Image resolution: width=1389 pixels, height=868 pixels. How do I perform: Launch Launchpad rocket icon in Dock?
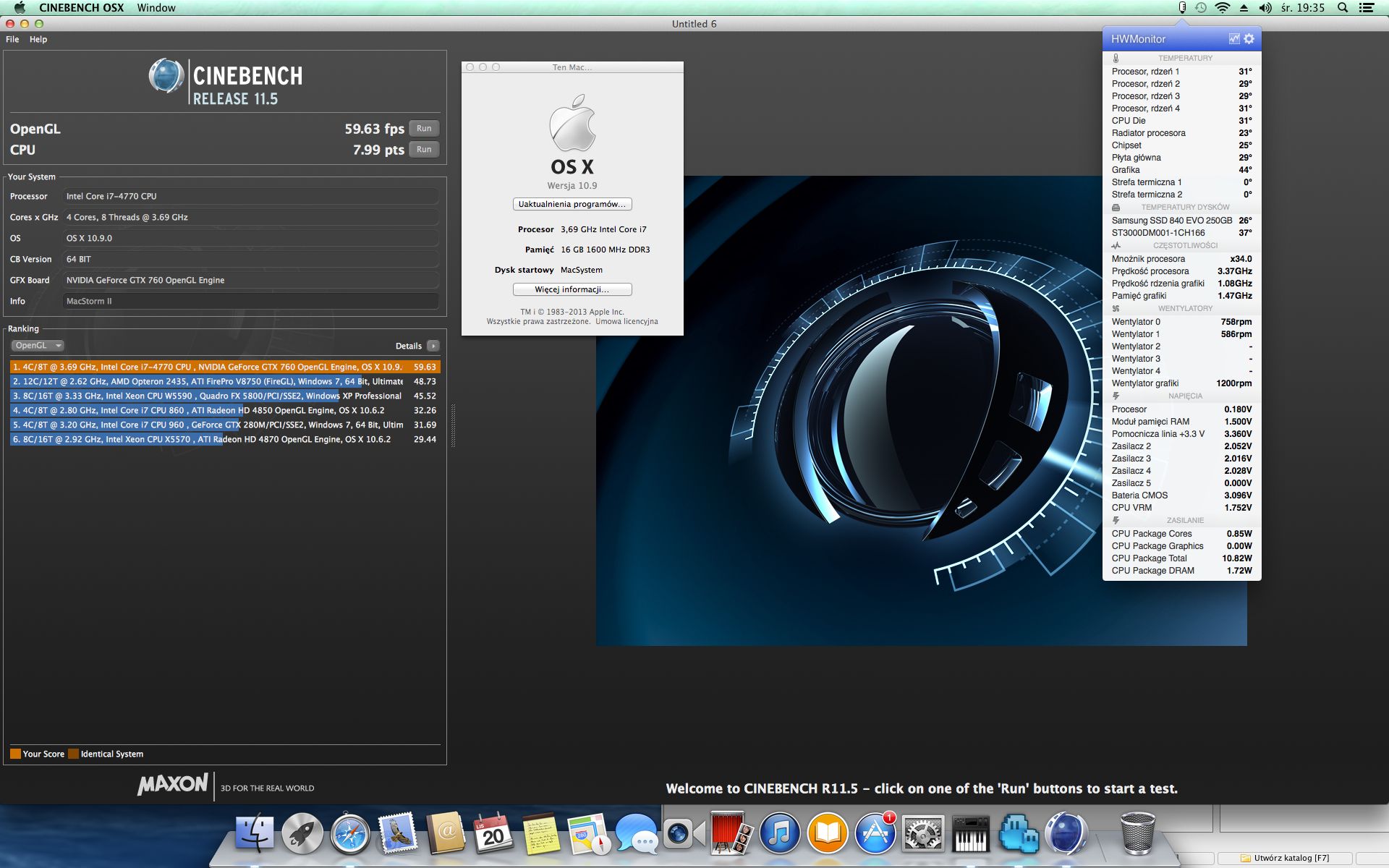click(x=302, y=833)
